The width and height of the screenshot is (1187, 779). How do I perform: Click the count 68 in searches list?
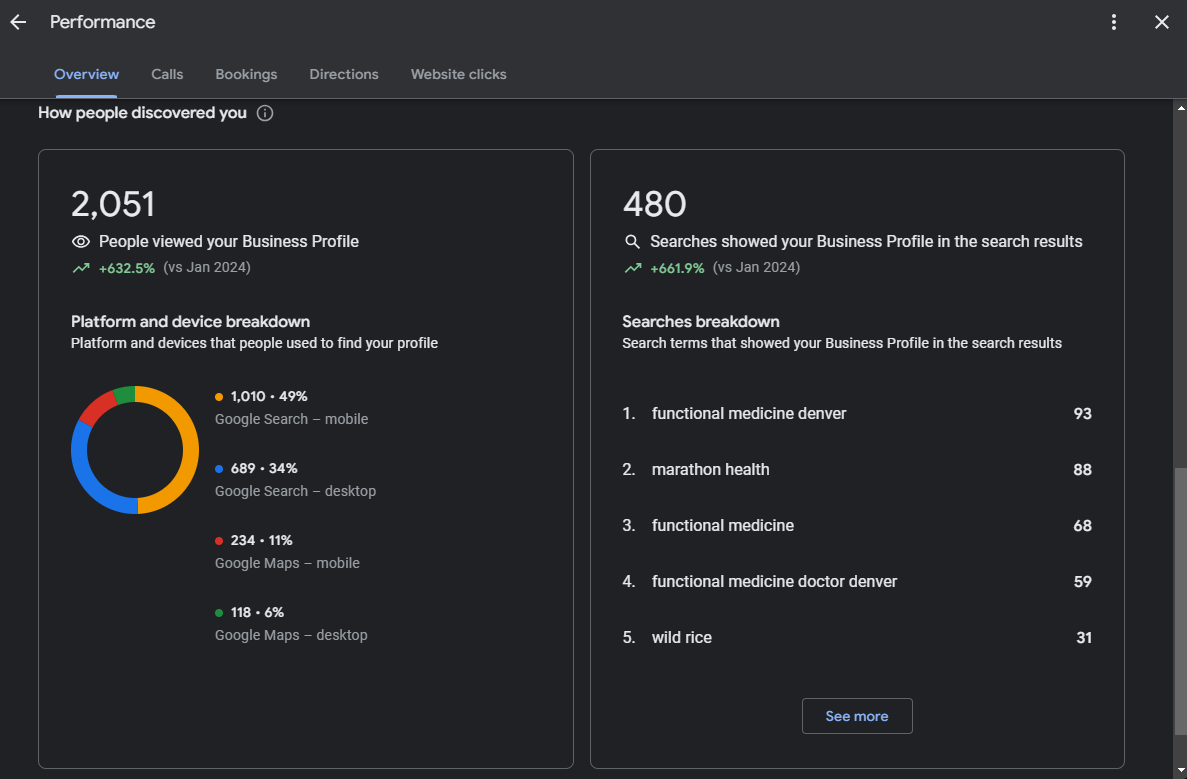1083,525
